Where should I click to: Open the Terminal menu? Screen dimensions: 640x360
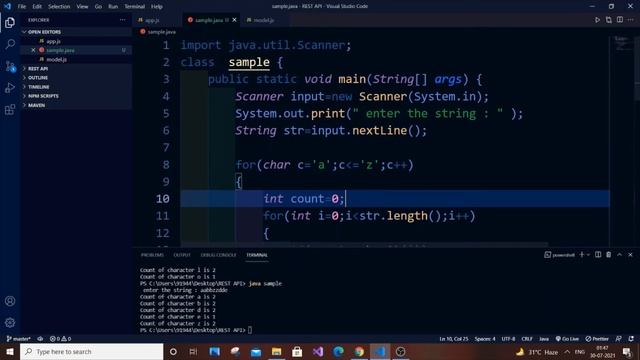pos(135,7)
